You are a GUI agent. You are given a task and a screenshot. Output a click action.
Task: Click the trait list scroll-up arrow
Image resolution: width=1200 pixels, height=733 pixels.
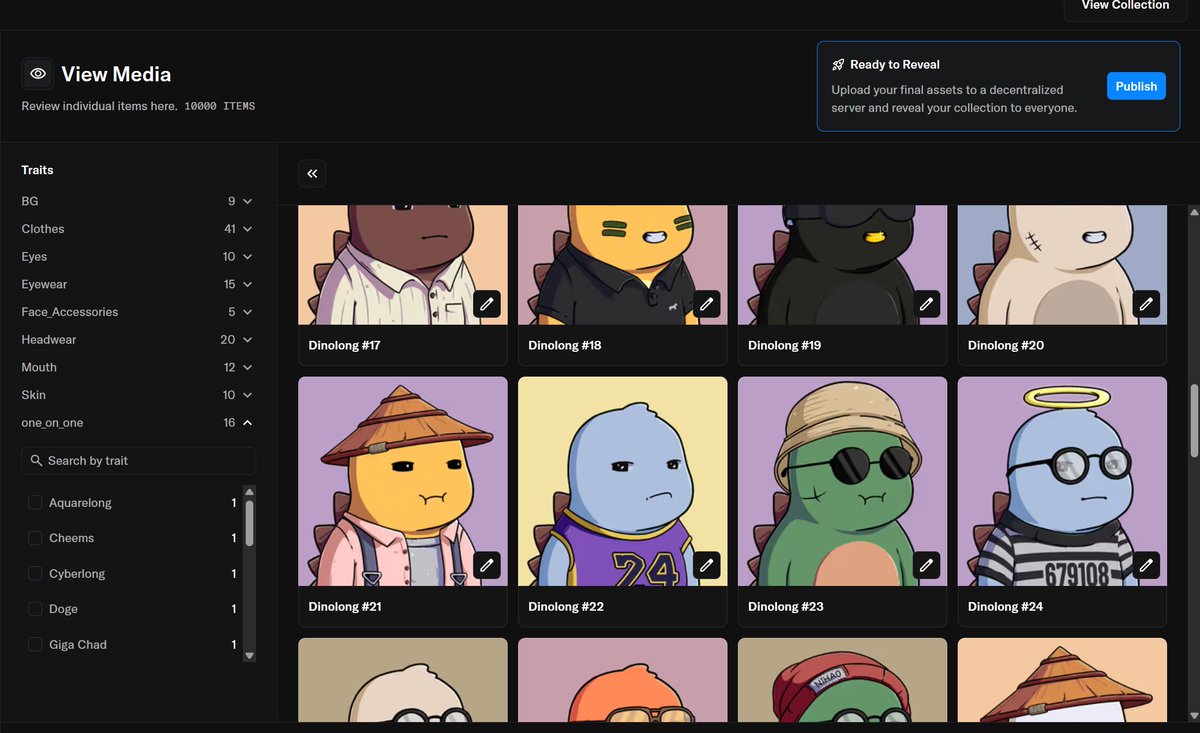coord(250,491)
